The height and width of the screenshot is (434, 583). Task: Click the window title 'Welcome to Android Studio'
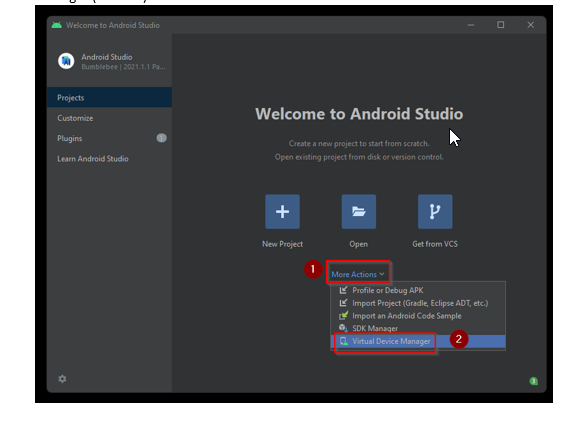click(x=113, y=25)
